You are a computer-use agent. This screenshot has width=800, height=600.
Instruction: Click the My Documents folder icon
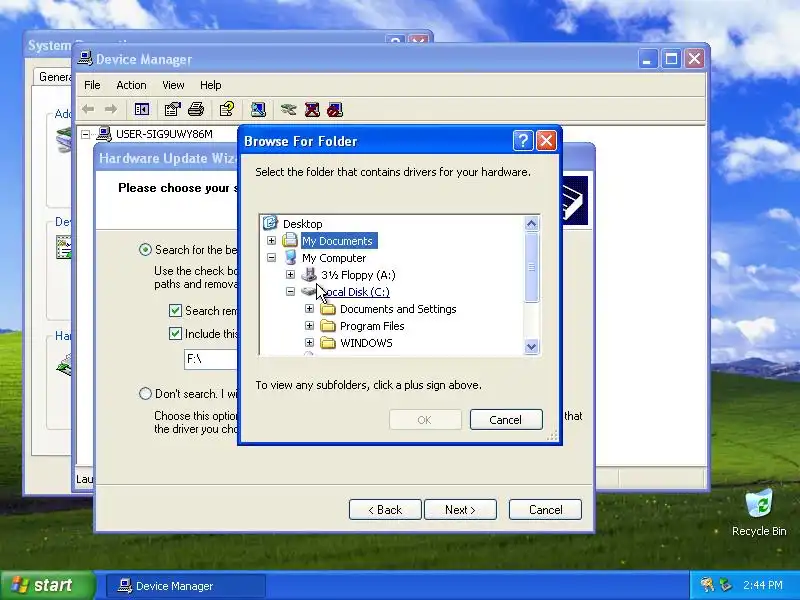pos(290,240)
